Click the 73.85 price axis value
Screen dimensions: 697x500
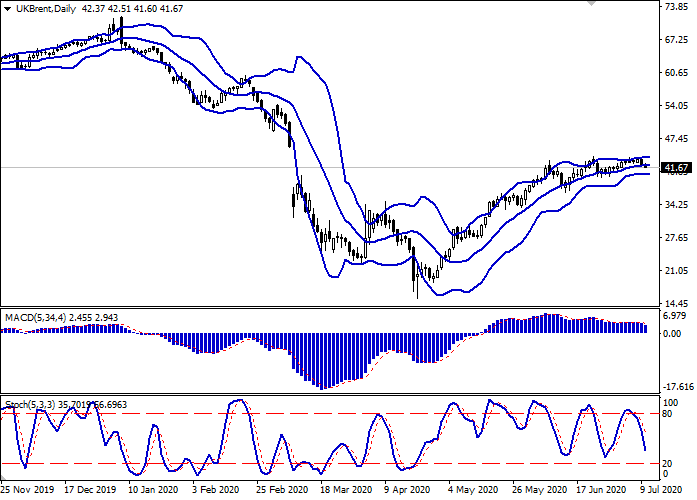[676, 6]
